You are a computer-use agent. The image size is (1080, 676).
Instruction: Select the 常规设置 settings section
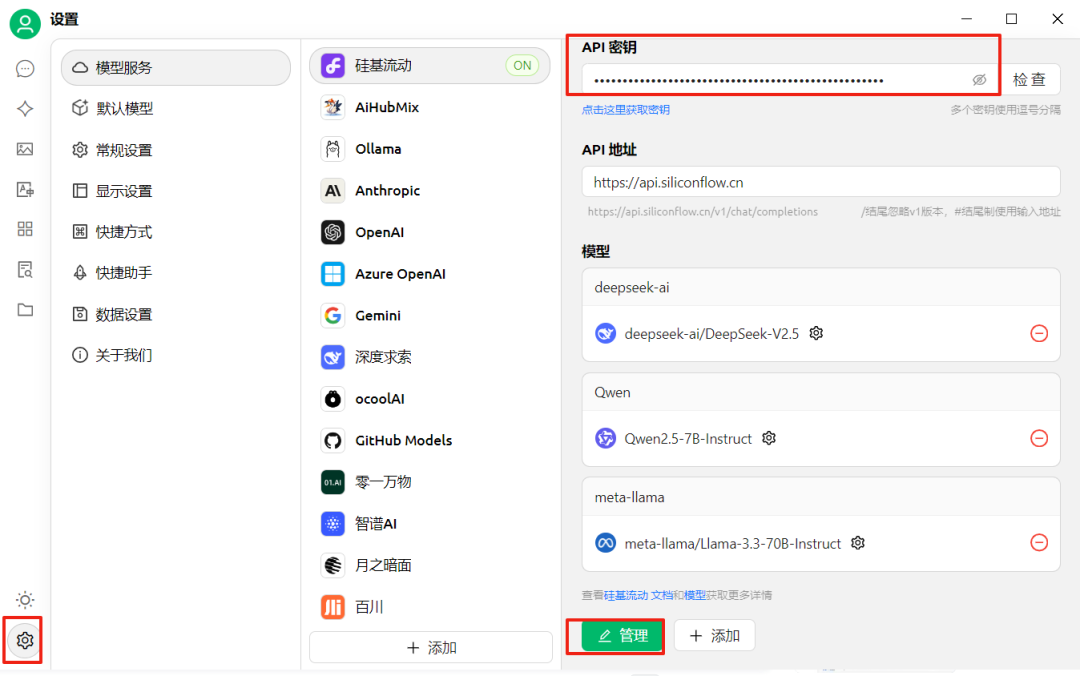pyautogui.click(x=176, y=150)
